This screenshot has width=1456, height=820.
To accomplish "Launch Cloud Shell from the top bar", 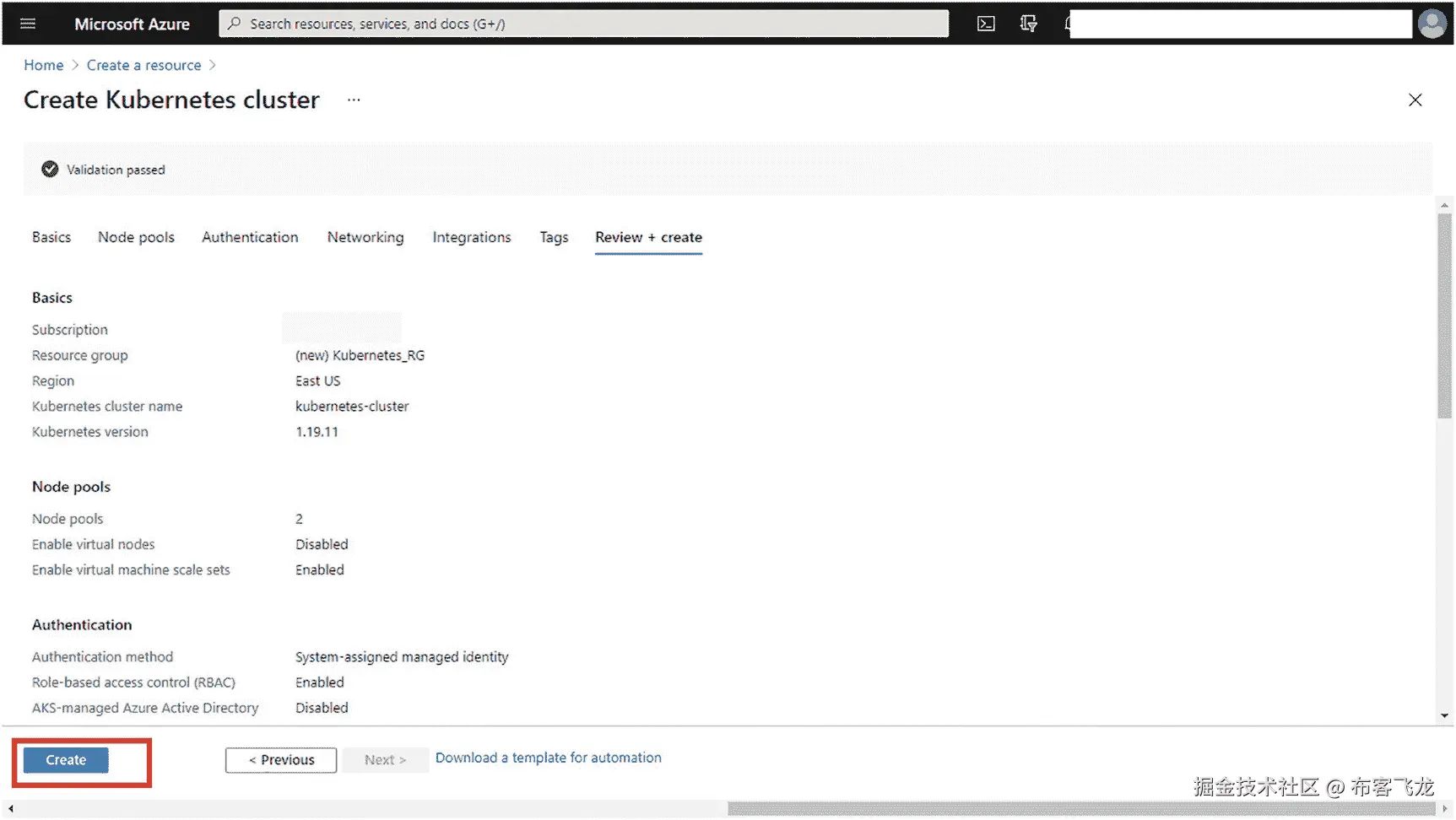I will tap(986, 24).
